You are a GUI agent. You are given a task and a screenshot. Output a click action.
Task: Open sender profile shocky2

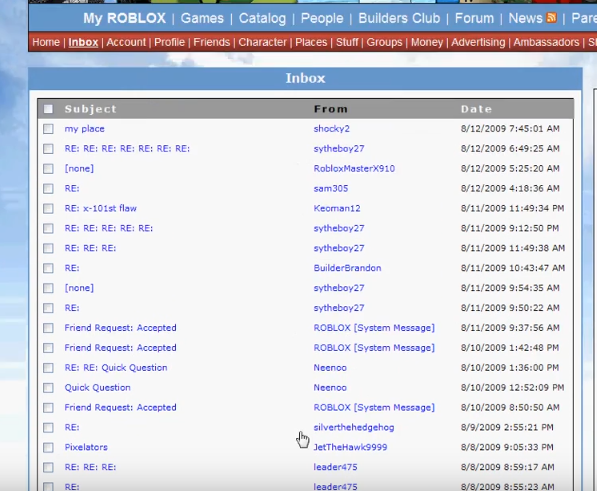point(332,129)
